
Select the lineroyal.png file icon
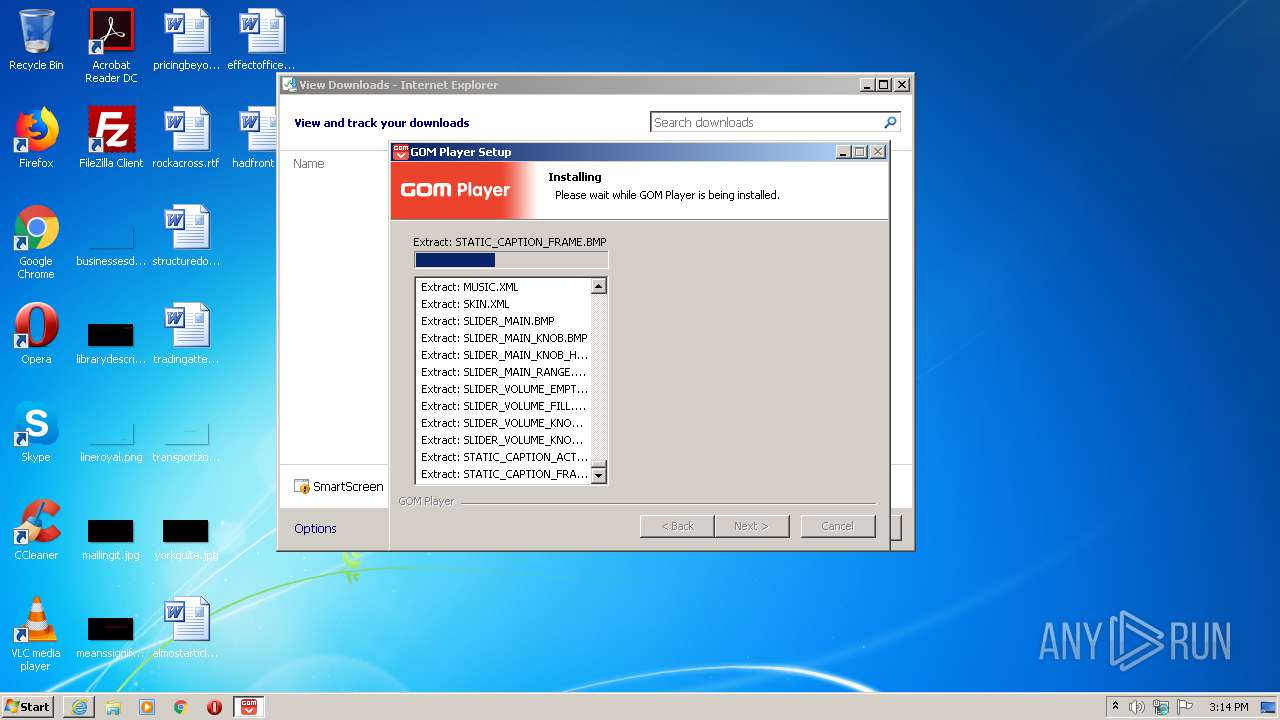point(111,440)
